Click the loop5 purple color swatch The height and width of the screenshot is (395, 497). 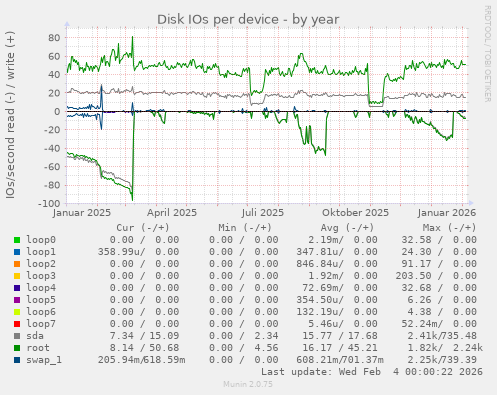17,300
